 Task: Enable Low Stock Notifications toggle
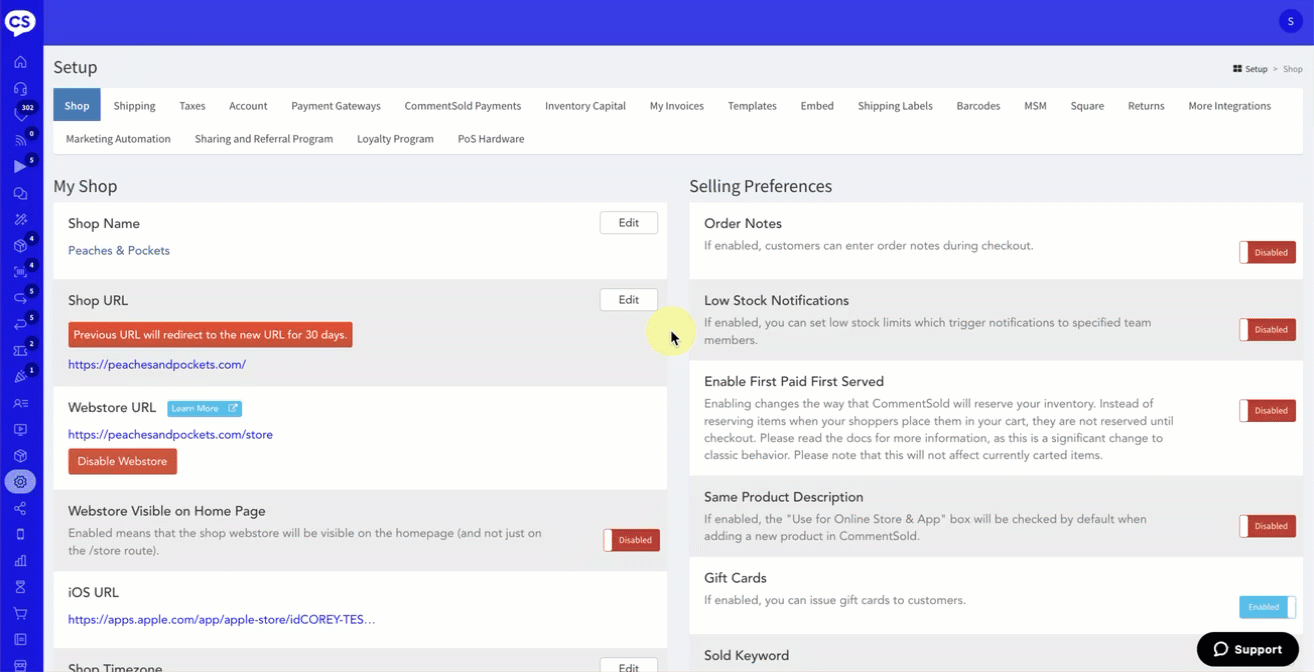click(x=1267, y=330)
